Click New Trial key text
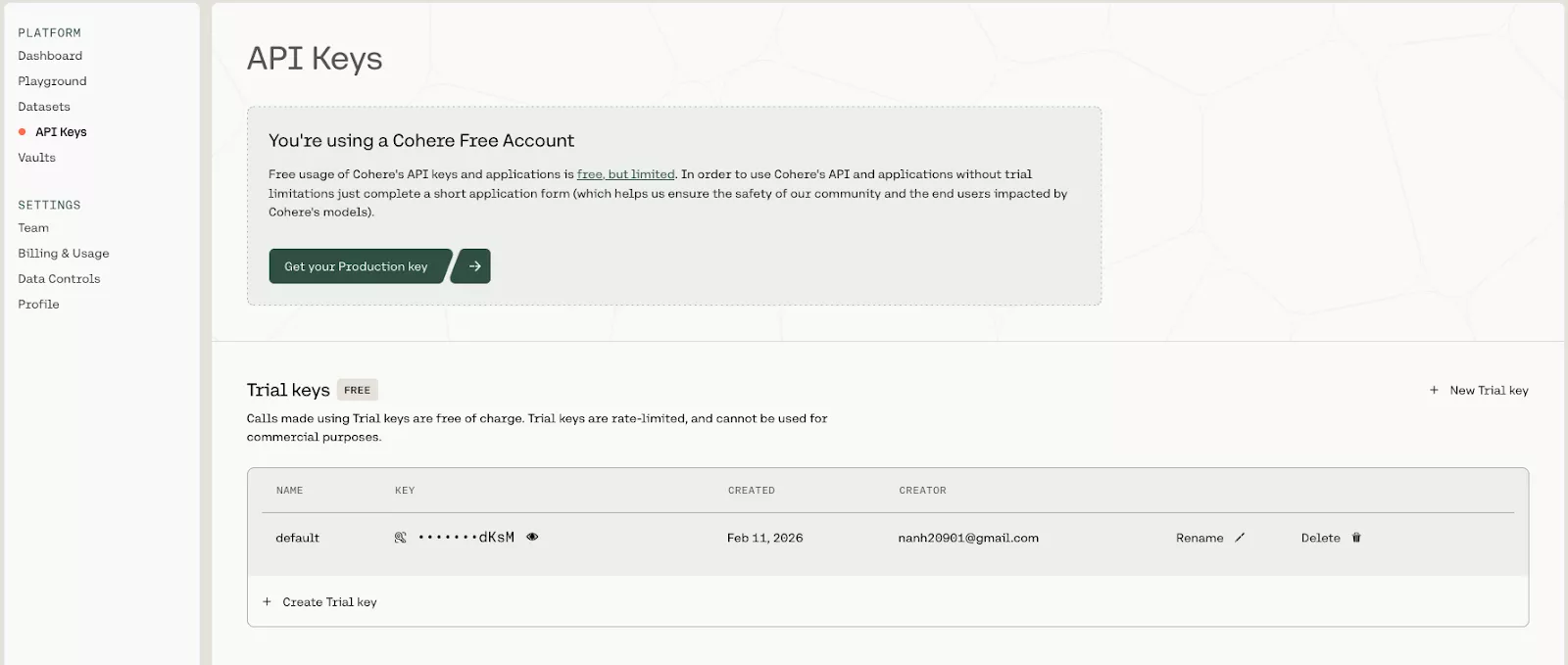1568x665 pixels. (1489, 390)
